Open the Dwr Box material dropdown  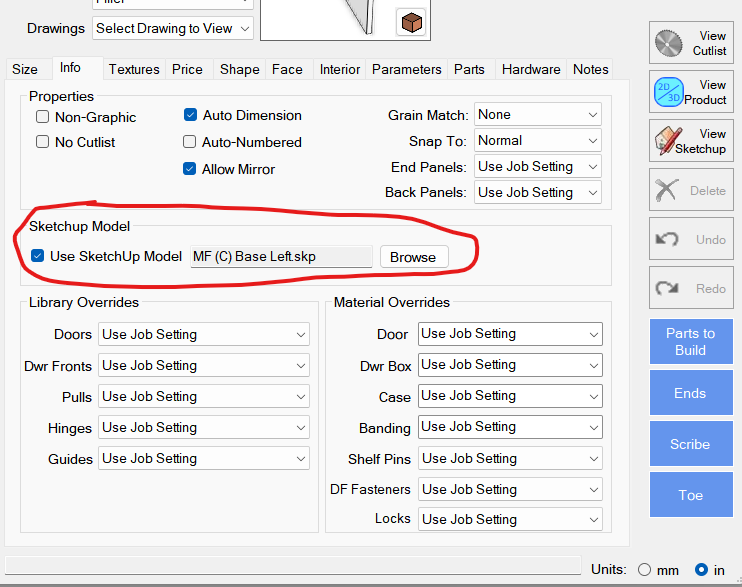tap(510, 365)
